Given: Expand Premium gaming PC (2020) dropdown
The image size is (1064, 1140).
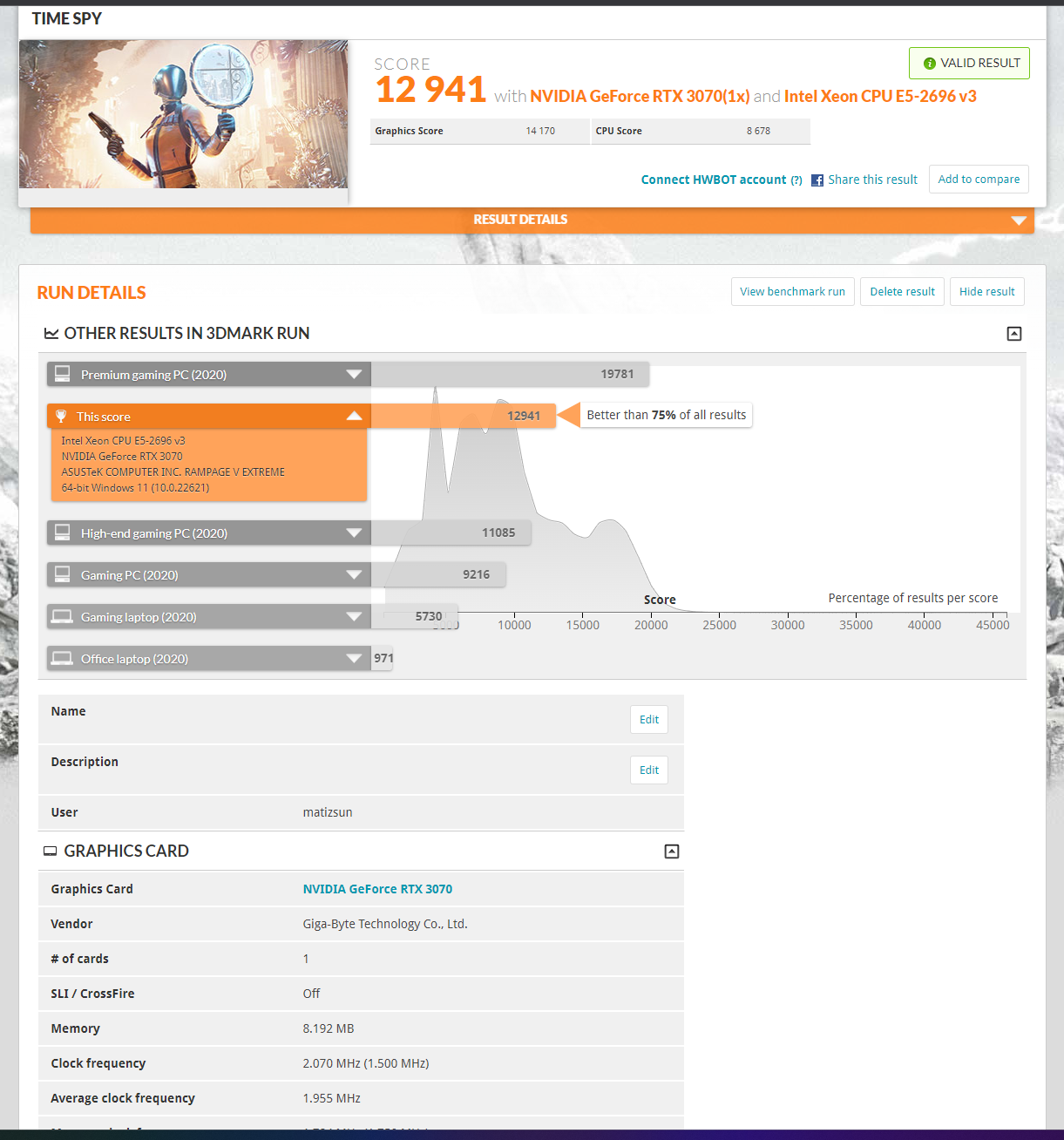Looking at the screenshot, I should coord(354,375).
